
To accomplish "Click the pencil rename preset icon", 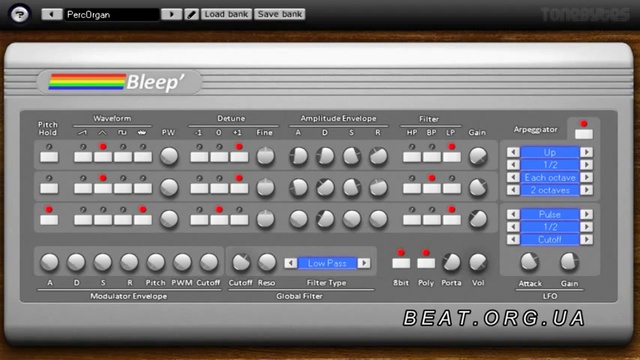I will [x=191, y=14].
